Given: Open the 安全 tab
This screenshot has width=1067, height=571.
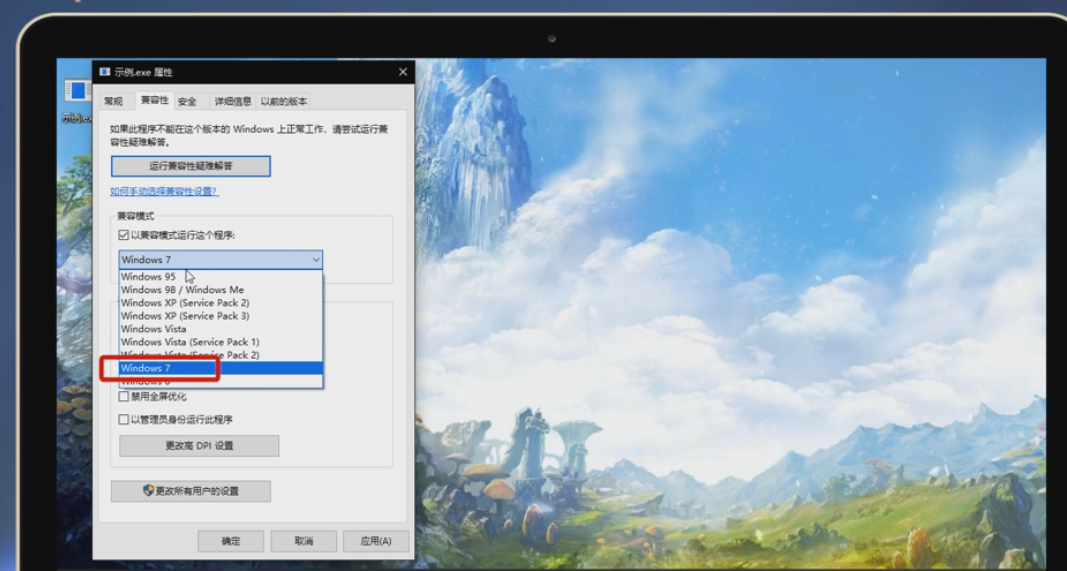Looking at the screenshot, I should [x=187, y=101].
